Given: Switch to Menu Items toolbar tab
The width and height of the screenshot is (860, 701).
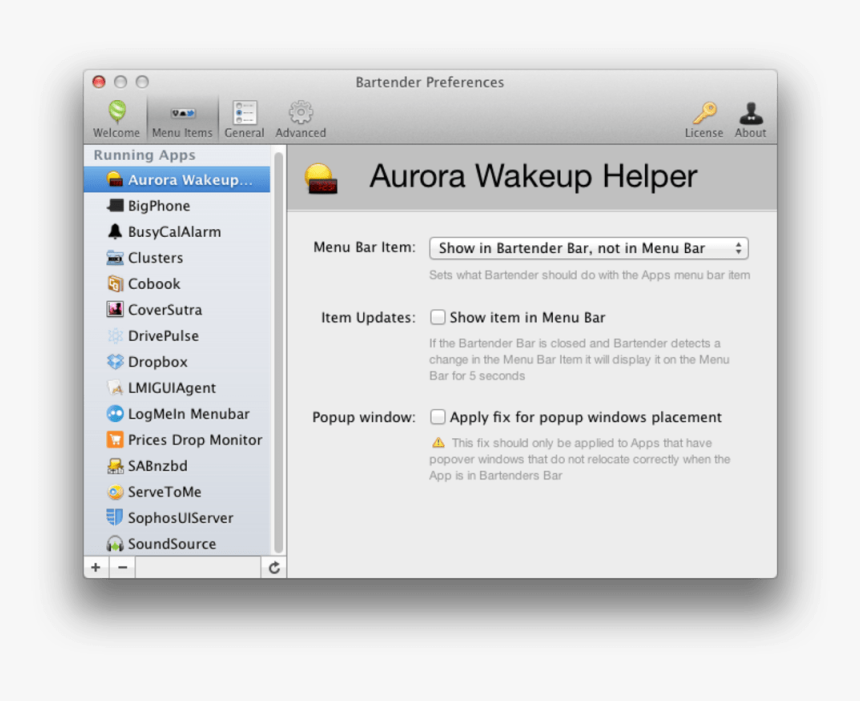Looking at the screenshot, I should coord(182,119).
